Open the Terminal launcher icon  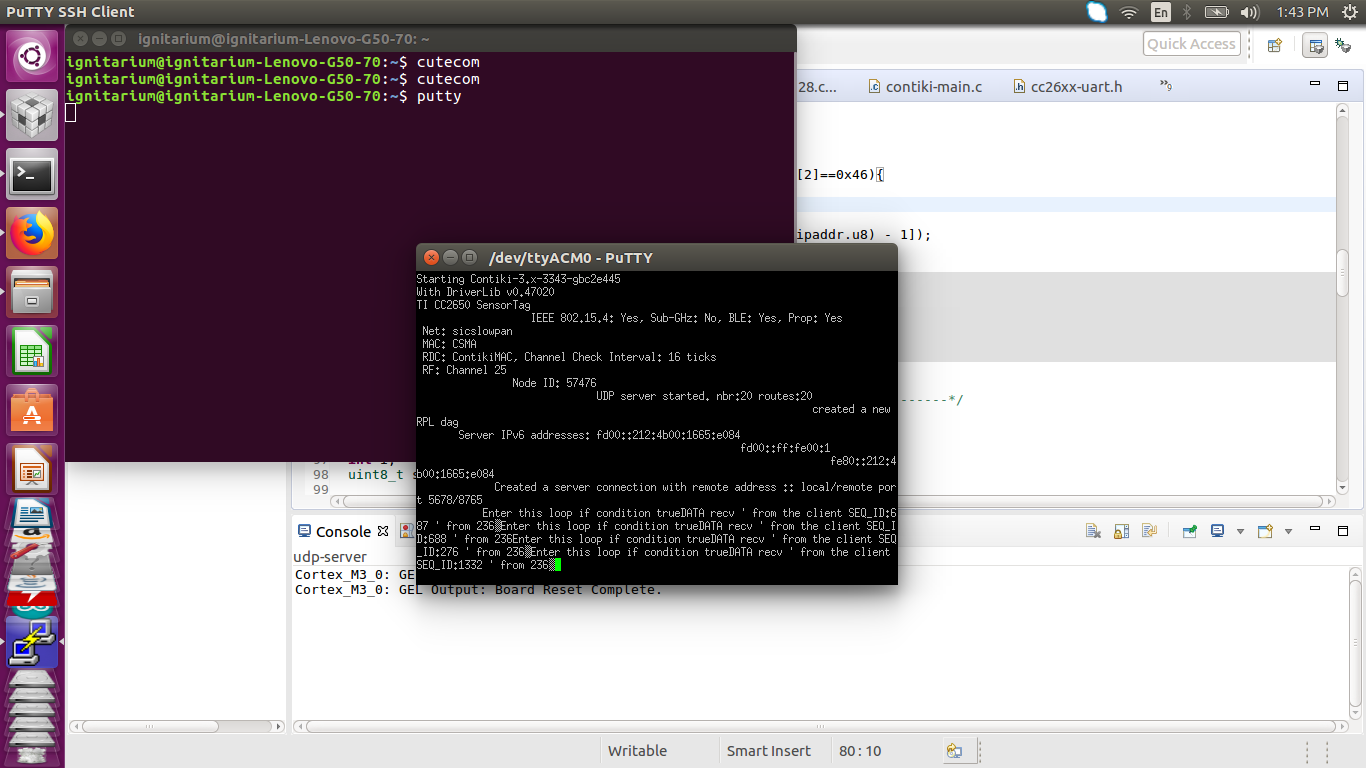32,175
